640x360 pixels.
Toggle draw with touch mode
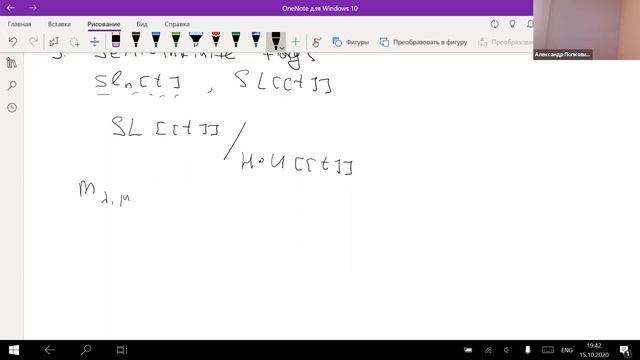[x=317, y=42]
